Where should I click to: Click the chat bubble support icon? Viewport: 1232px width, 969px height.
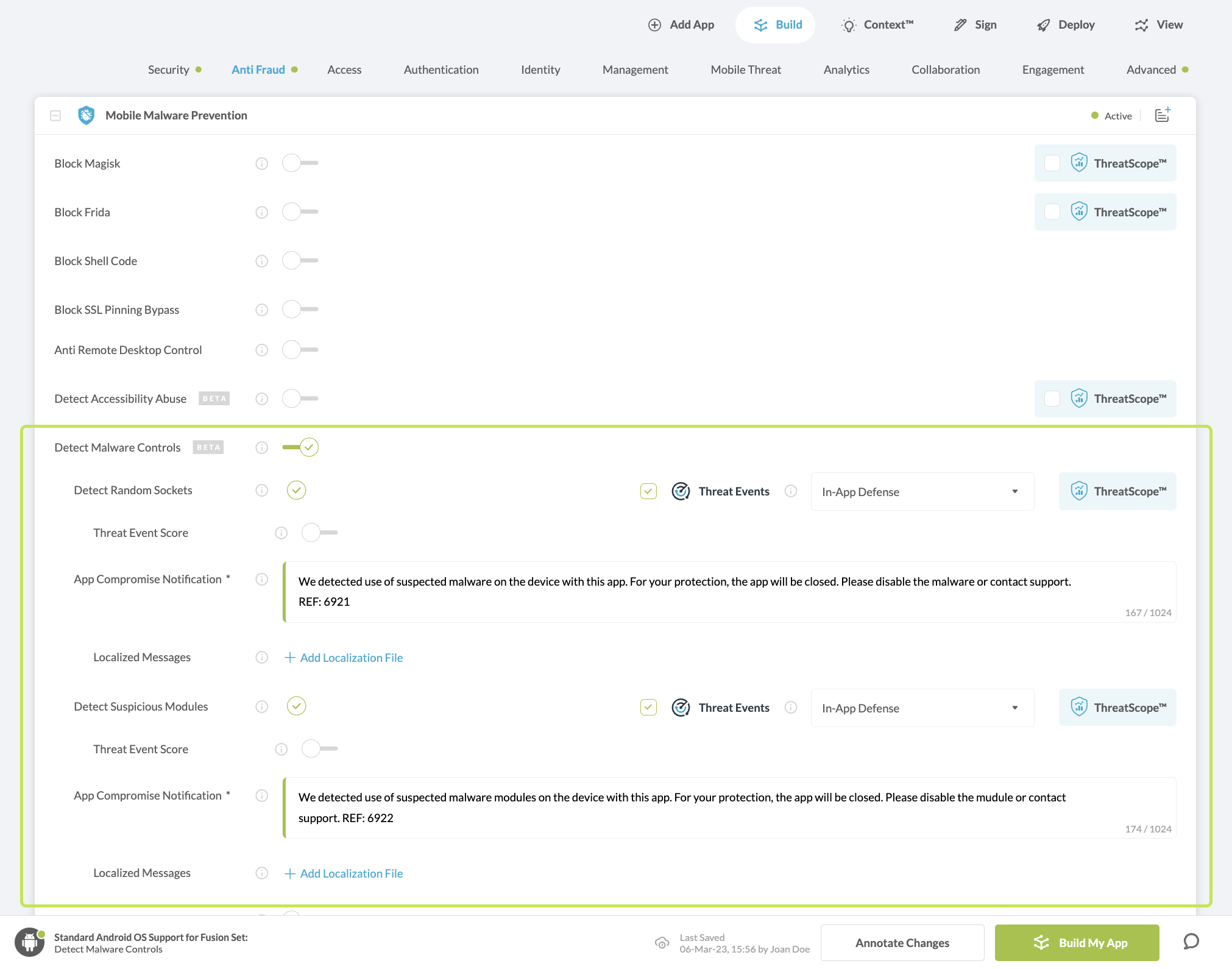click(x=1191, y=942)
